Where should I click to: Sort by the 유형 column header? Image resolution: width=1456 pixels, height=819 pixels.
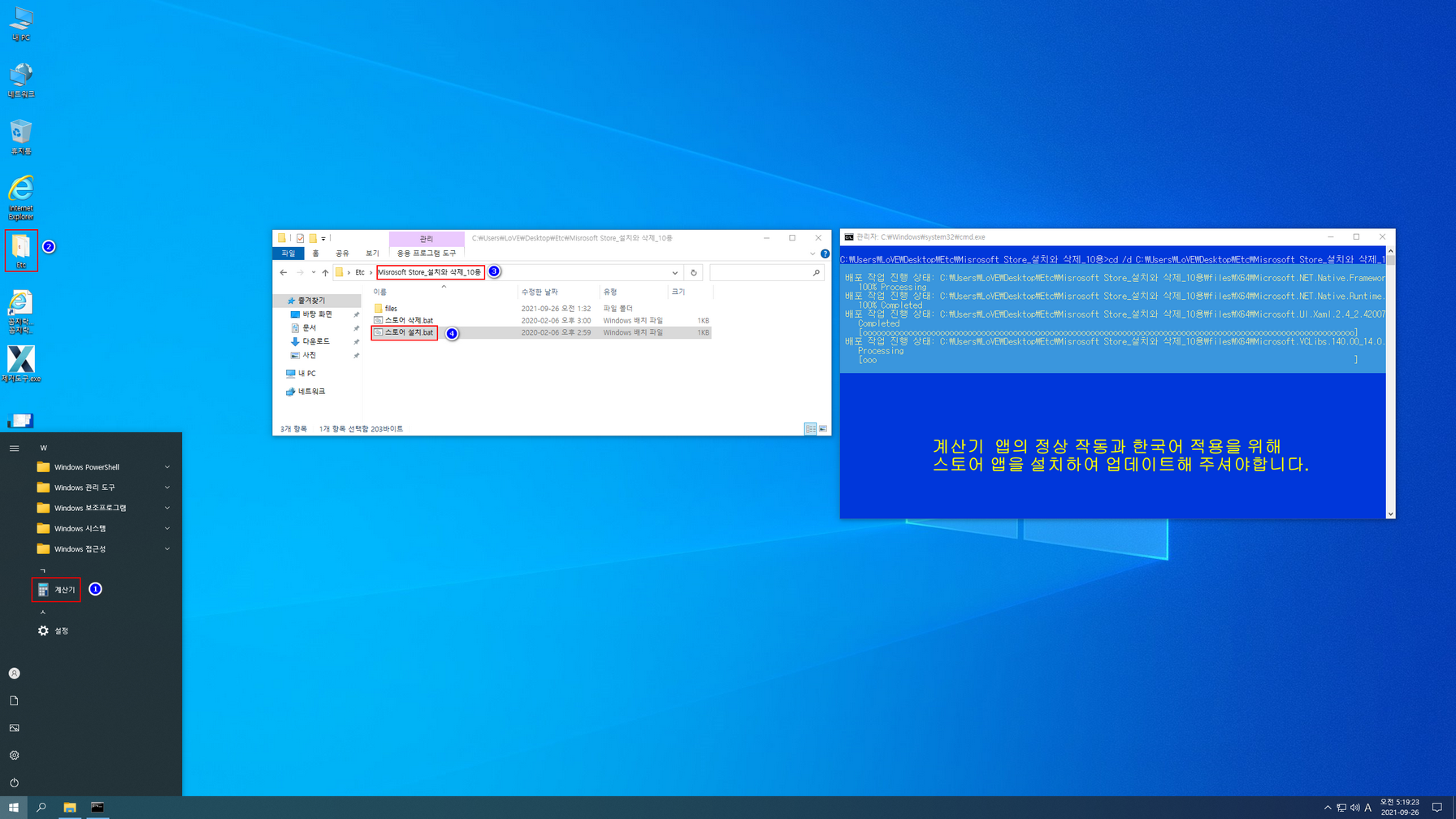(633, 292)
